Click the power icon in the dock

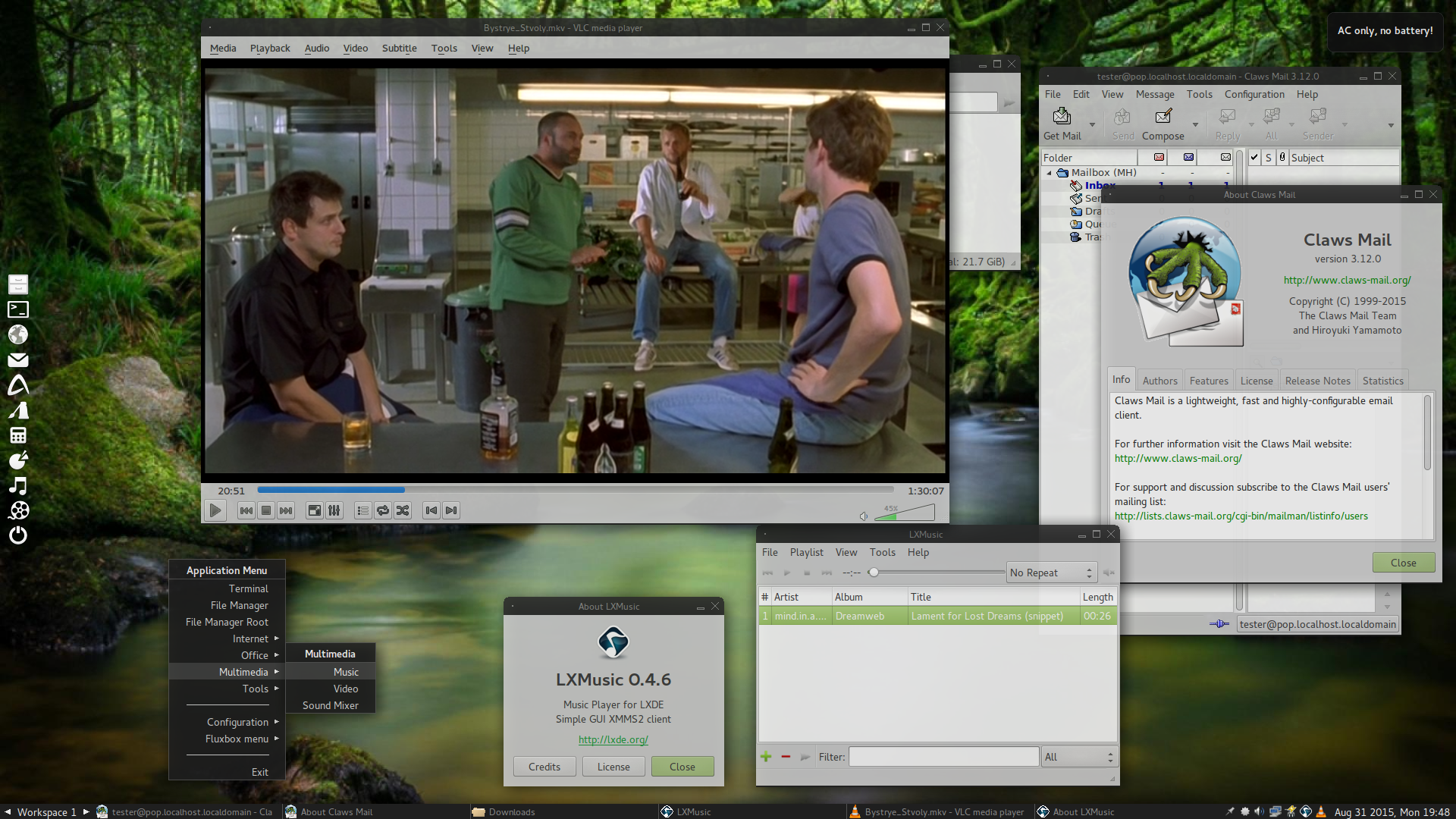pyautogui.click(x=18, y=535)
